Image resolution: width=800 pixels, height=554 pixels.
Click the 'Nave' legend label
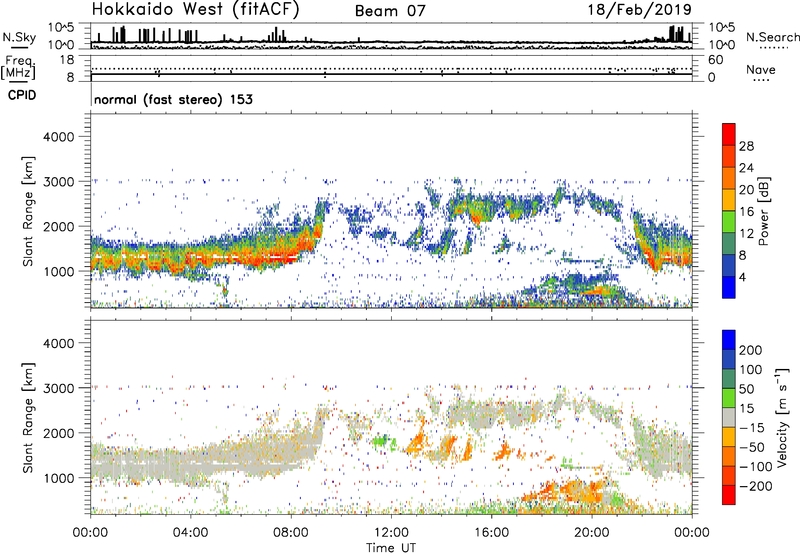click(x=761, y=69)
